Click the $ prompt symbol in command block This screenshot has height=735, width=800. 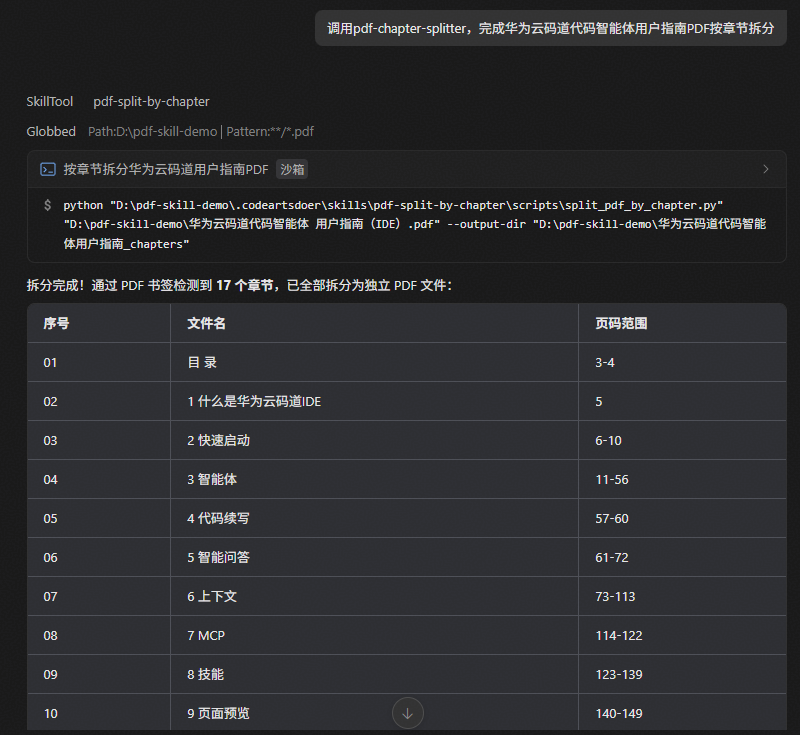47,205
